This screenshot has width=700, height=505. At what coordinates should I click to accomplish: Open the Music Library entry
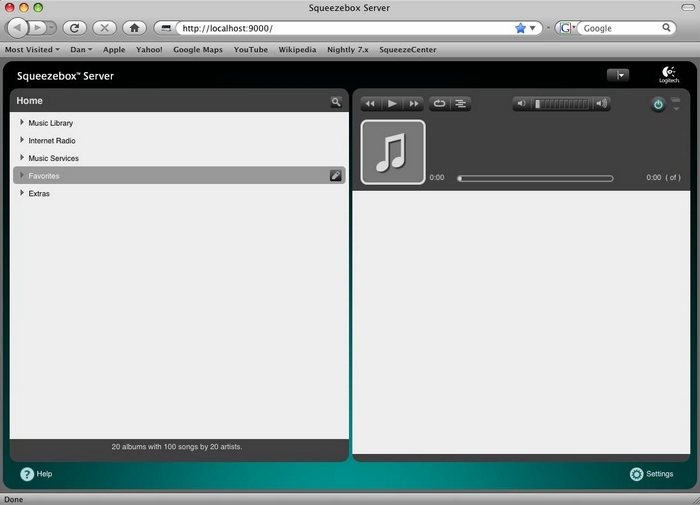[x=50, y=123]
